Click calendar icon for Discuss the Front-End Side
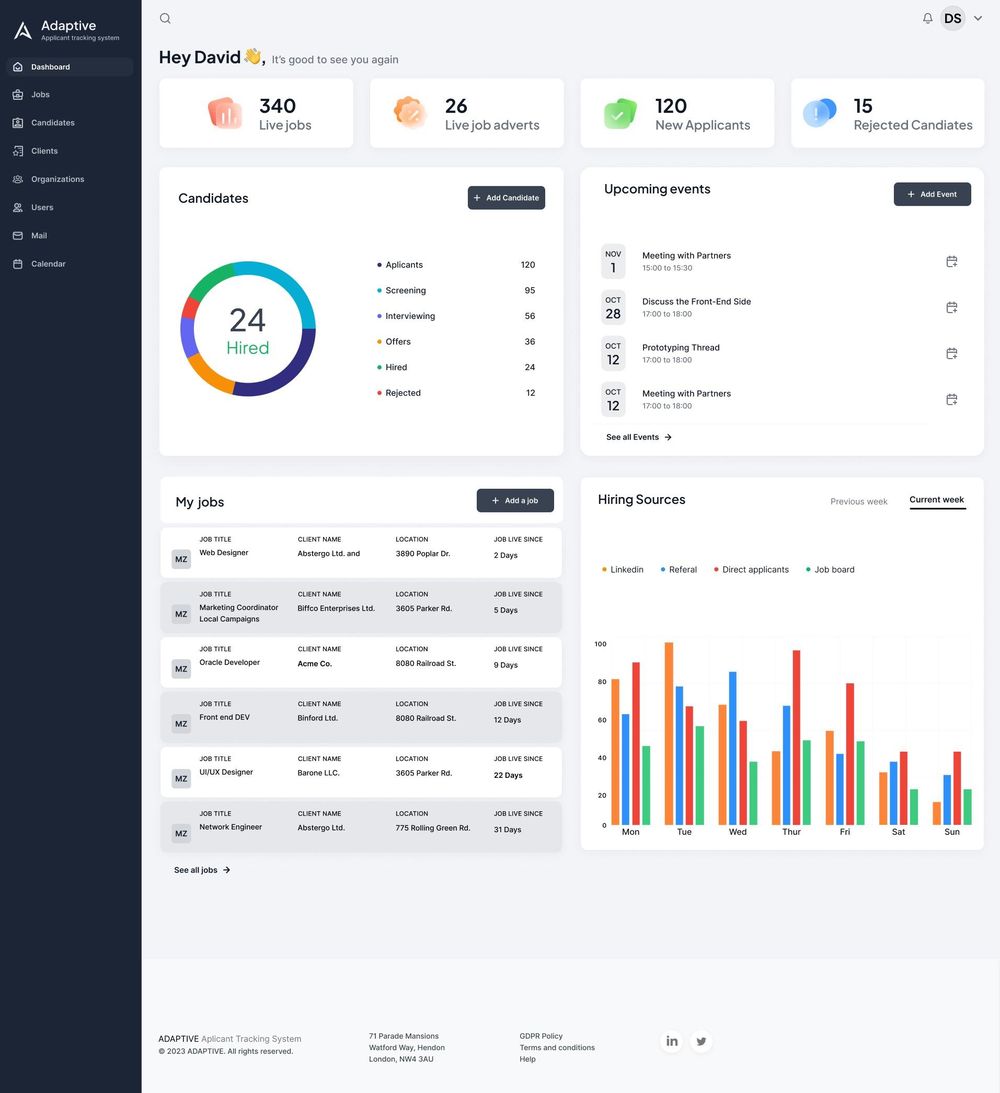This screenshot has height=1093, width=1000. 951,307
